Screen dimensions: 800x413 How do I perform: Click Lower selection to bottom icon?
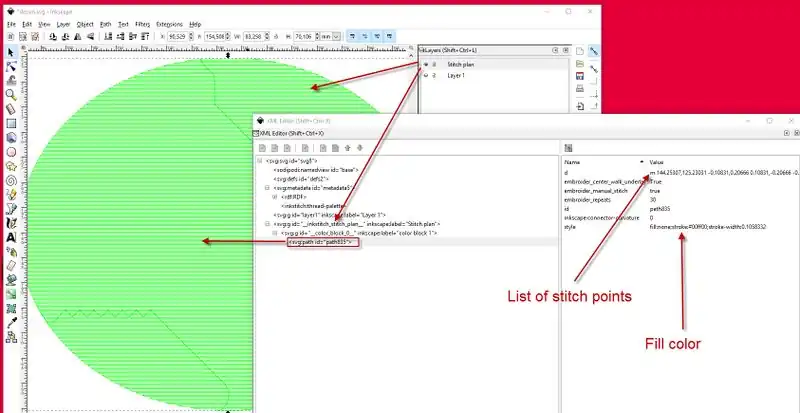pyautogui.click(x=108, y=36)
